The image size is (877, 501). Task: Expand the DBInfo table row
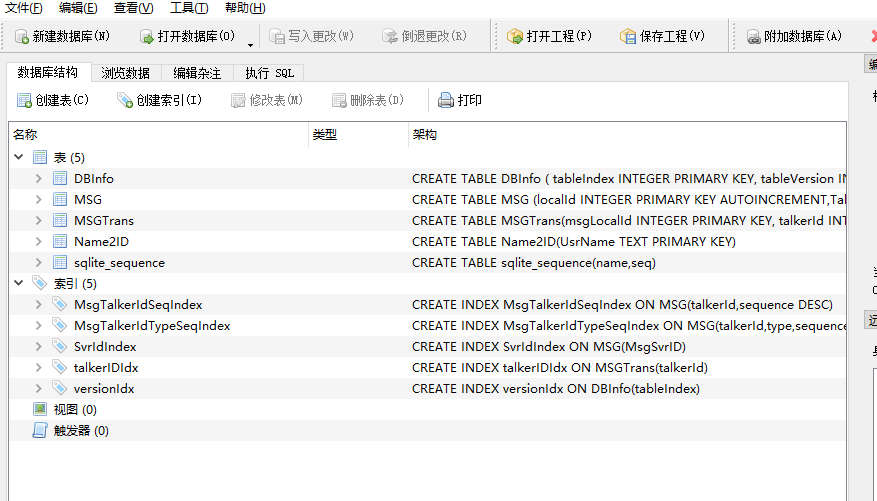pyautogui.click(x=39, y=178)
